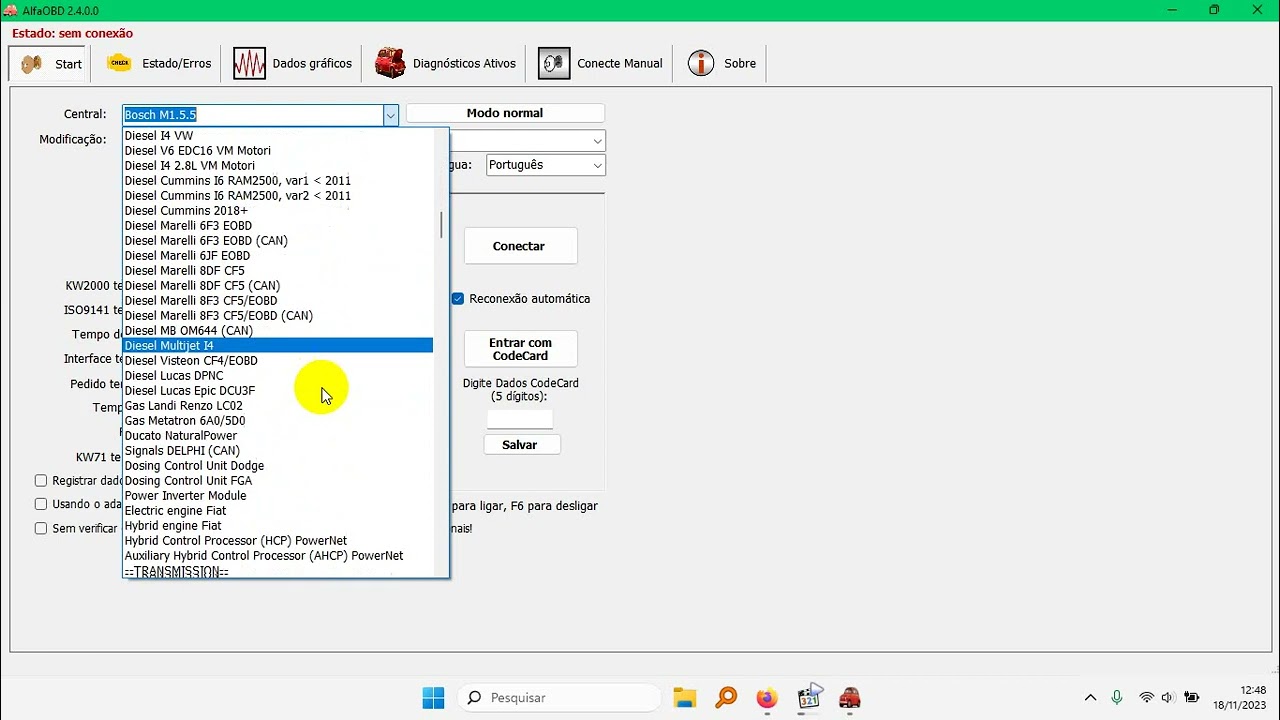Toggle the Usando o adaptador checkbox
This screenshot has width=1280, height=720.
(x=41, y=505)
